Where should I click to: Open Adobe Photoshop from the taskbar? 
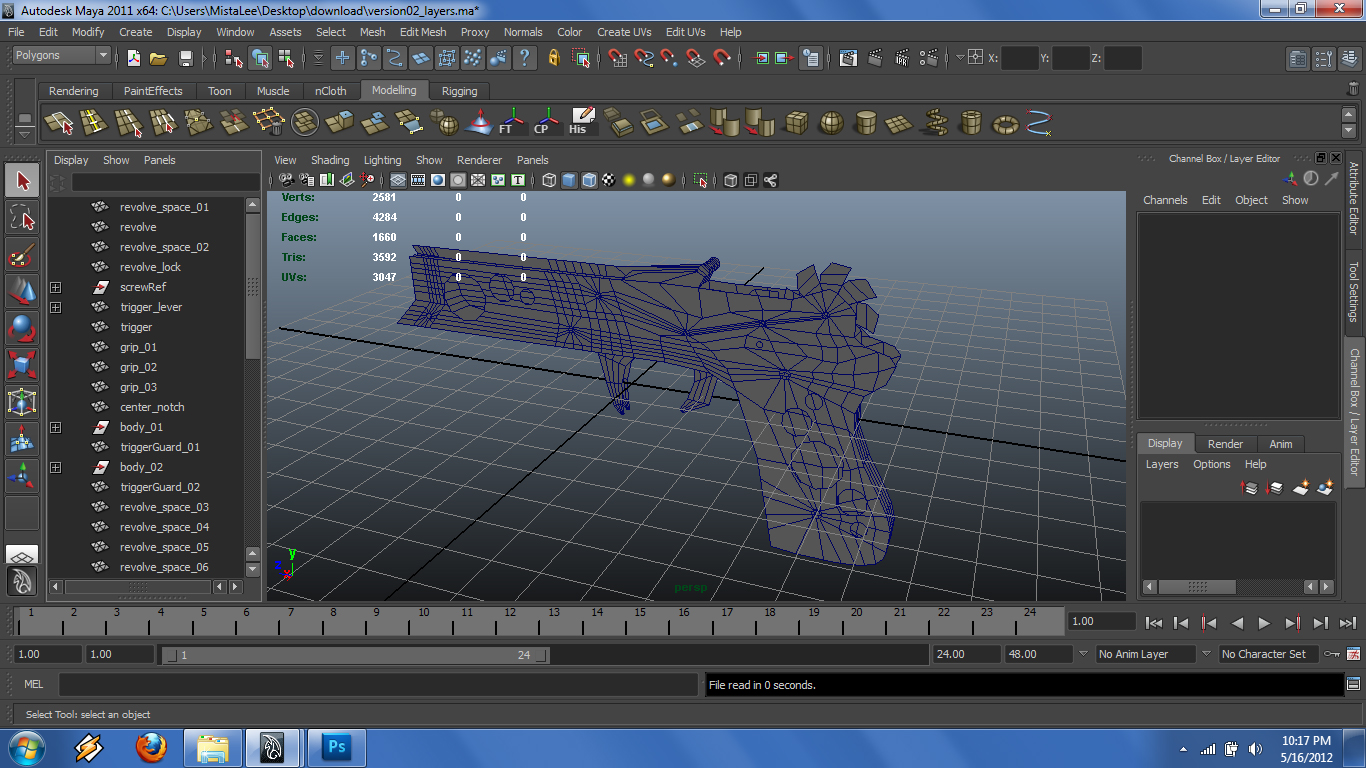(x=337, y=747)
